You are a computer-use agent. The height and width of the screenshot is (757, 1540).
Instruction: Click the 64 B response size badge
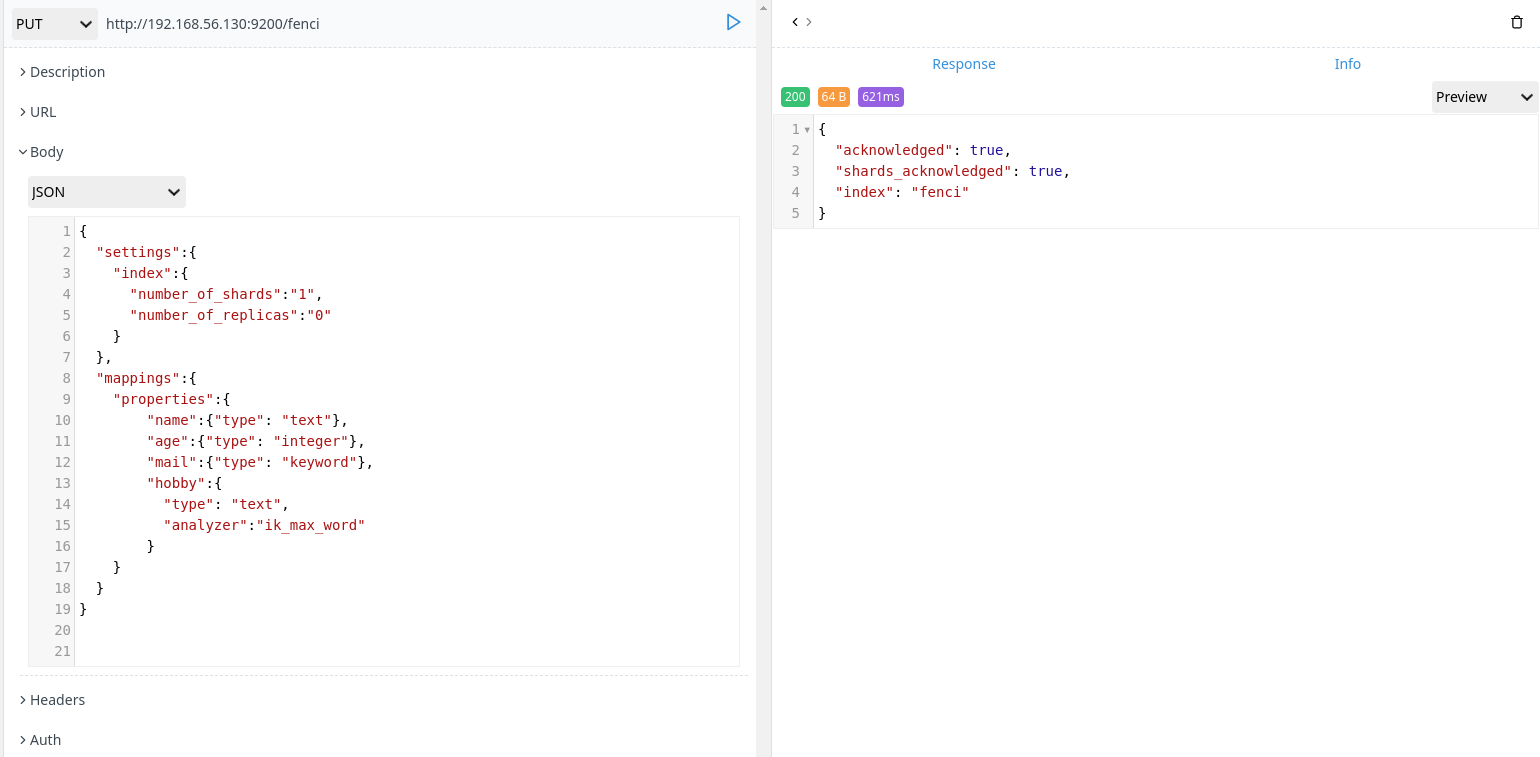point(833,97)
